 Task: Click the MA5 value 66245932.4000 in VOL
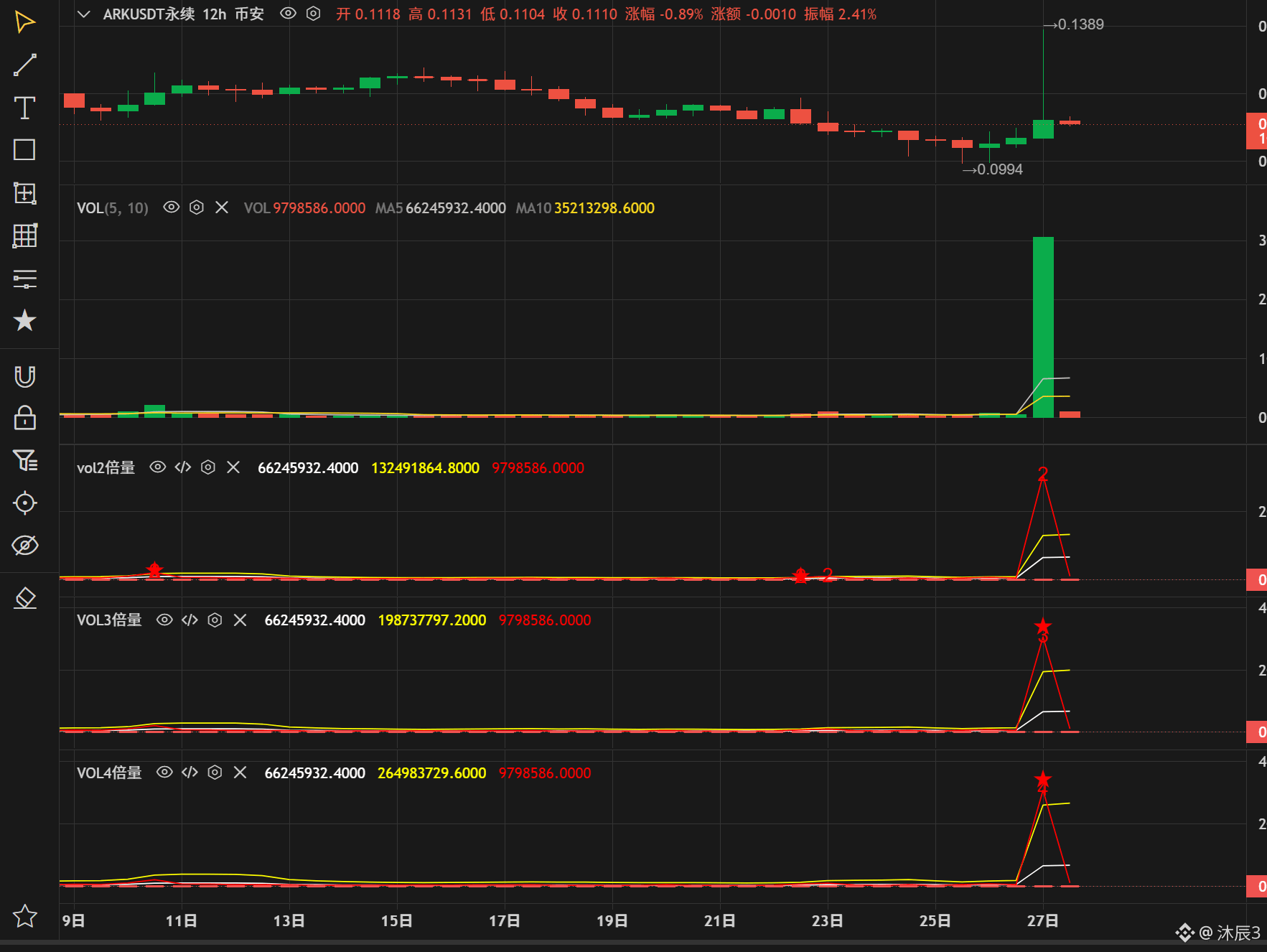coord(456,208)
